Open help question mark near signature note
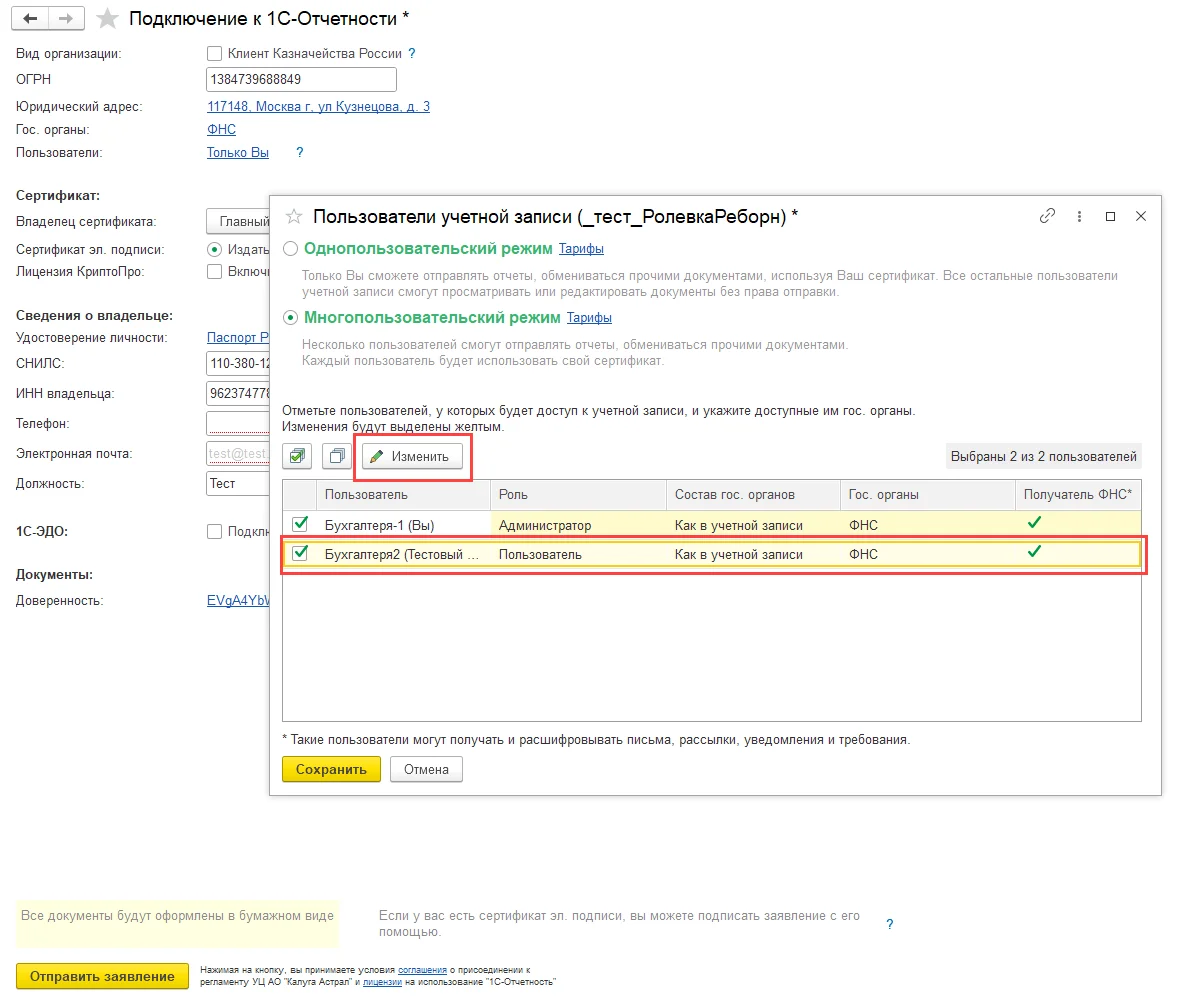 click(x=890, y=924)
